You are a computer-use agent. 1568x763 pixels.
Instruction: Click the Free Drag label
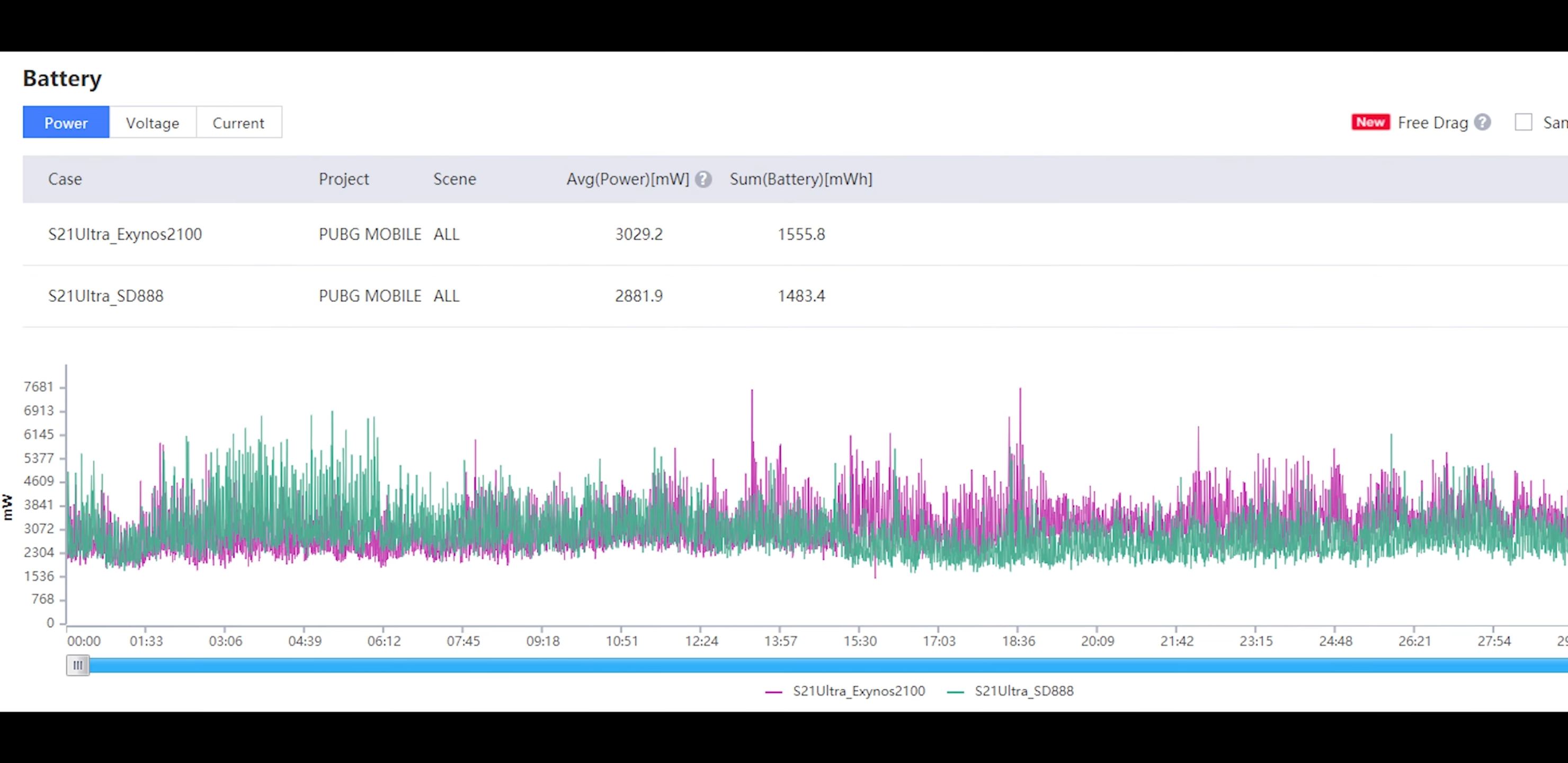pyautogui.click(x=1433, y=123)
